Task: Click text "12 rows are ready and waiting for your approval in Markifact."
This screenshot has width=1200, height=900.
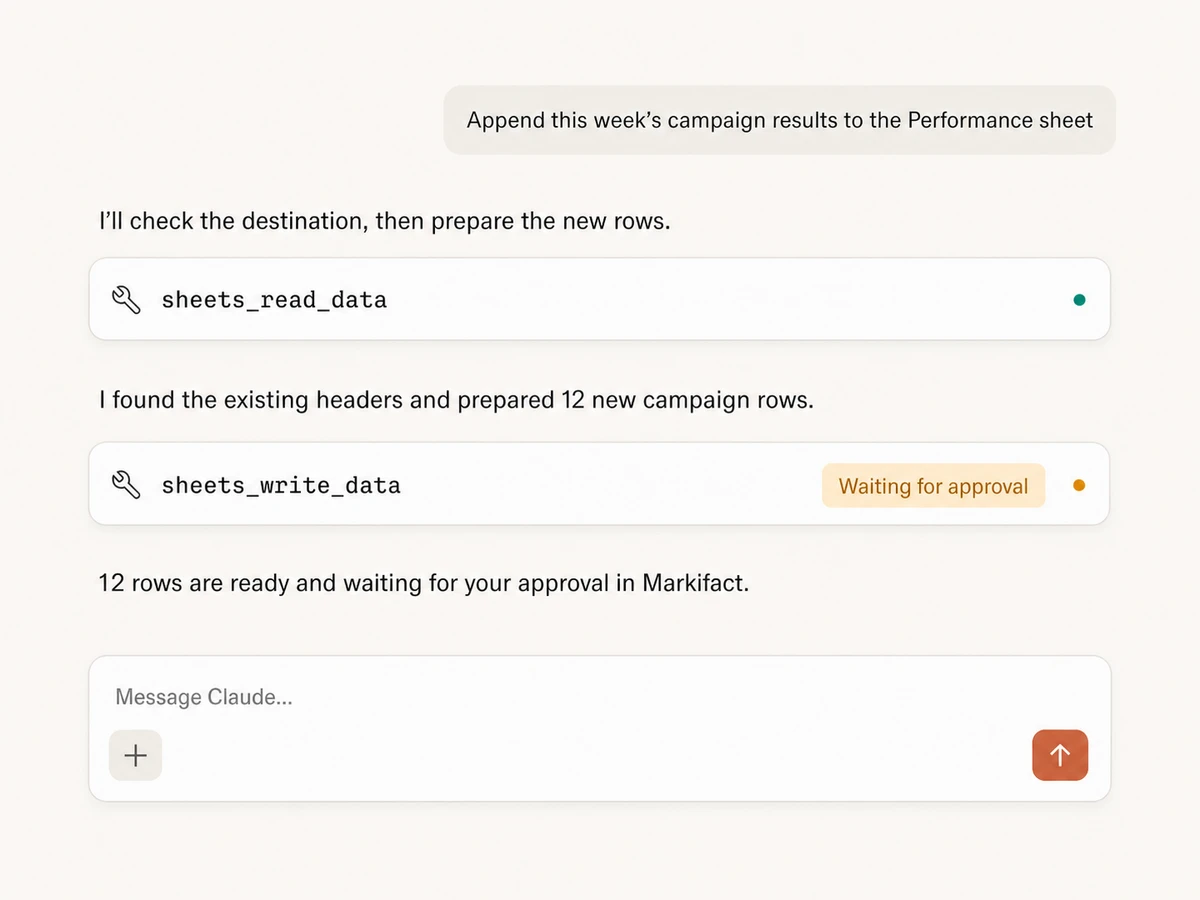Action: pyautogui.click(x=423, y=582)
